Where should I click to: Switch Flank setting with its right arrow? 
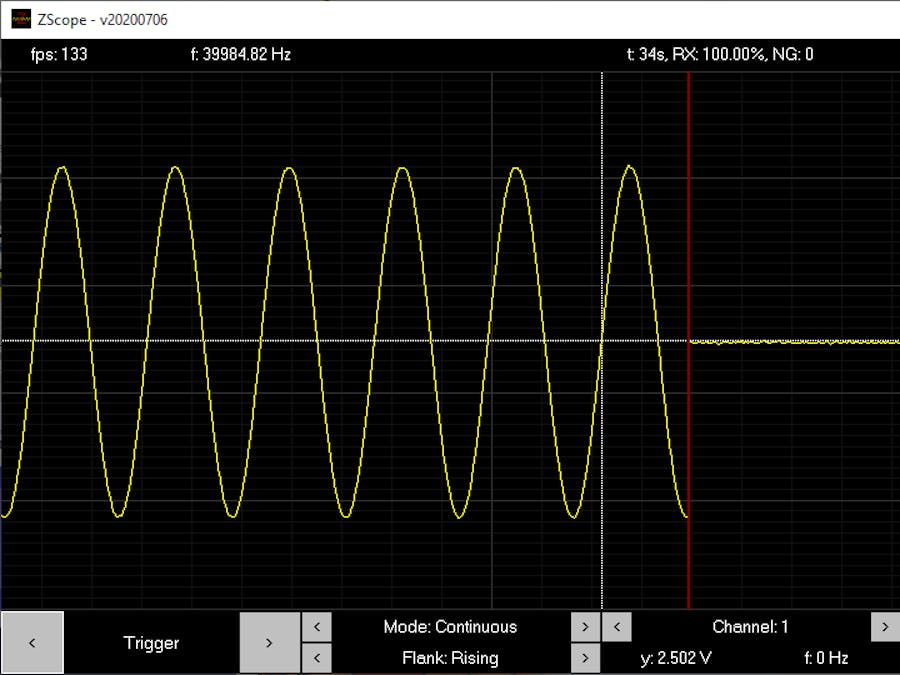click(586, 657)
